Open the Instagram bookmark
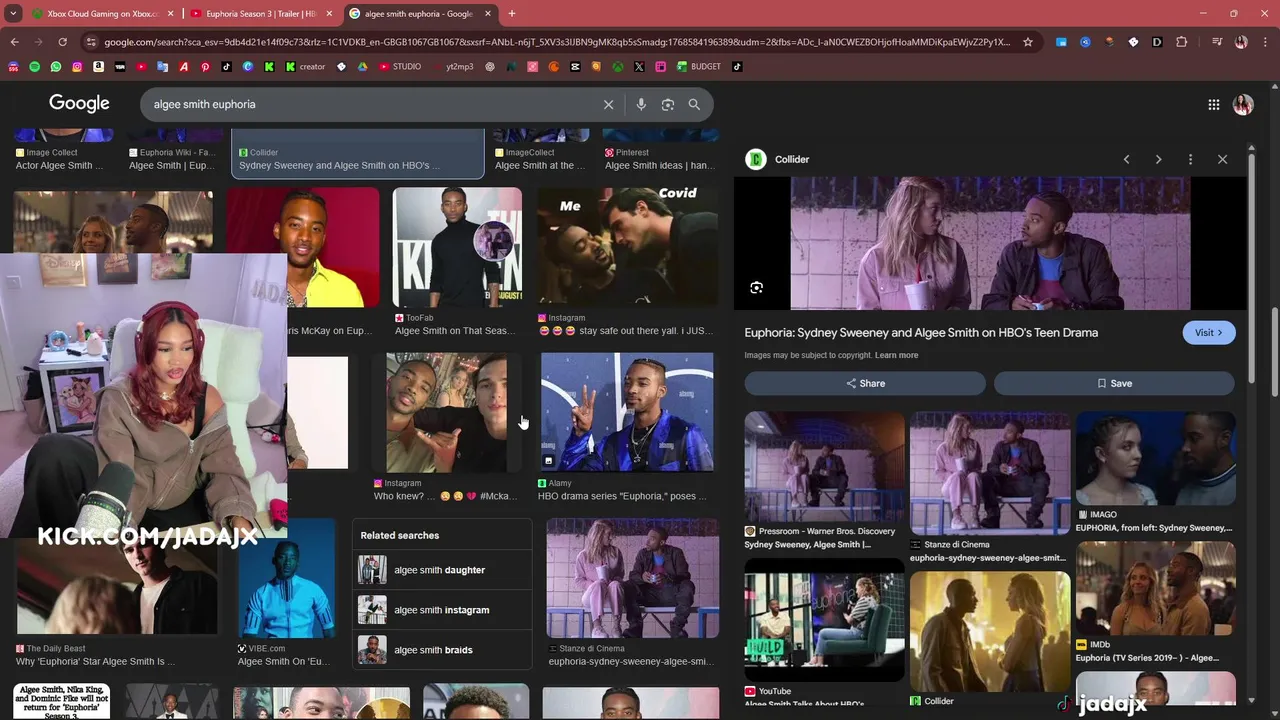This screenshot has width=1280, height=720. (77, 67)
